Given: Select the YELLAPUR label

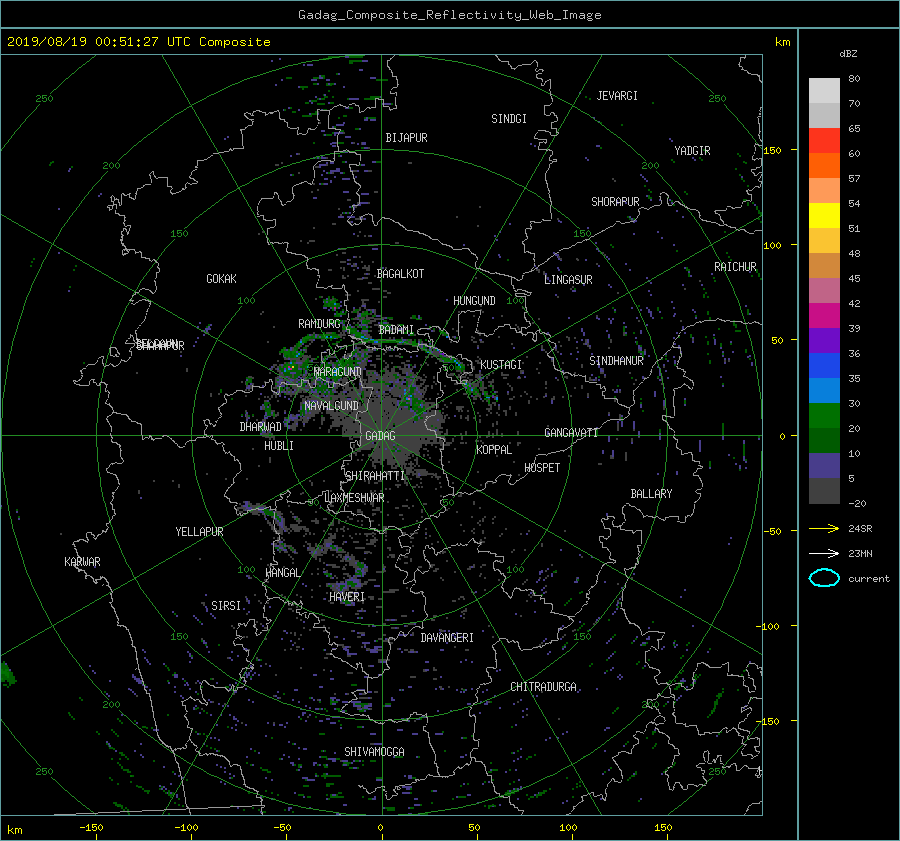Looking at the screenshot, I should coord(199,532).
